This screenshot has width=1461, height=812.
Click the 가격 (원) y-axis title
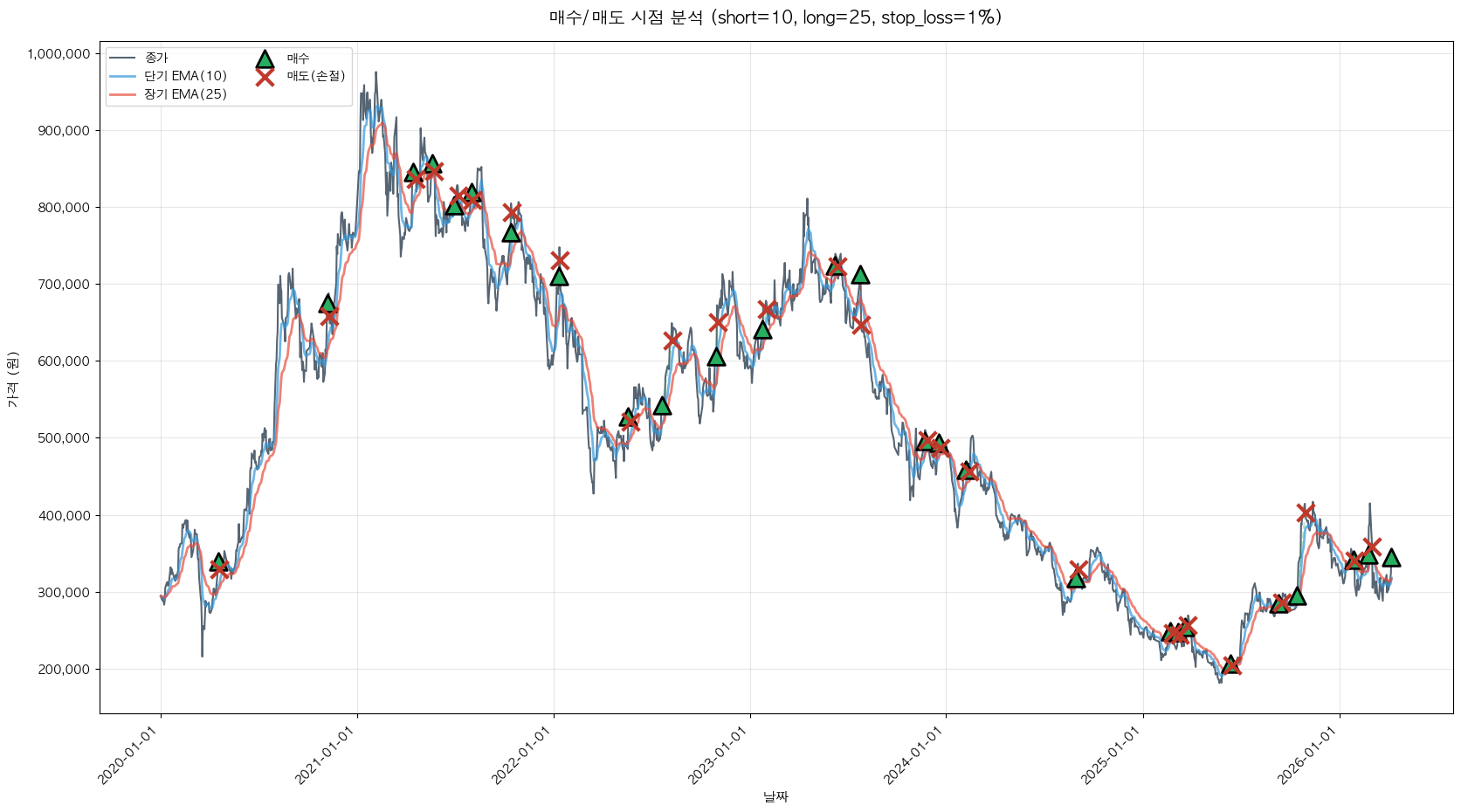(12, 379)
